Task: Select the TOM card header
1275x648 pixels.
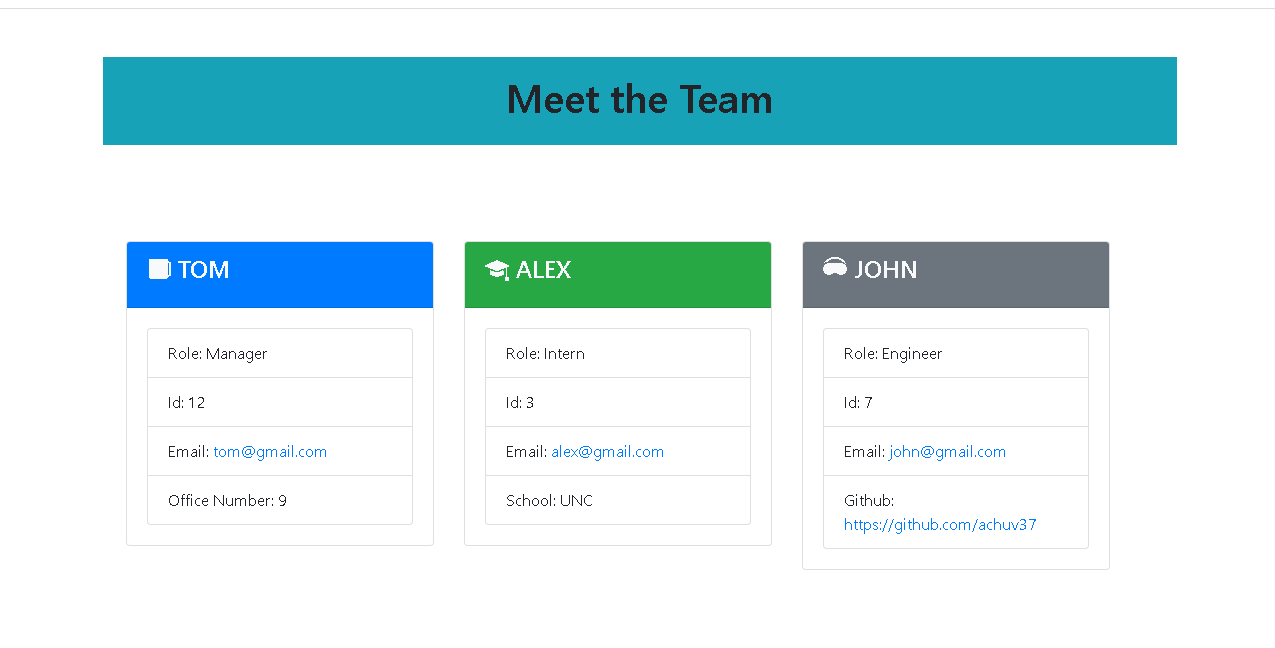Action: click(x=279, y=274)
